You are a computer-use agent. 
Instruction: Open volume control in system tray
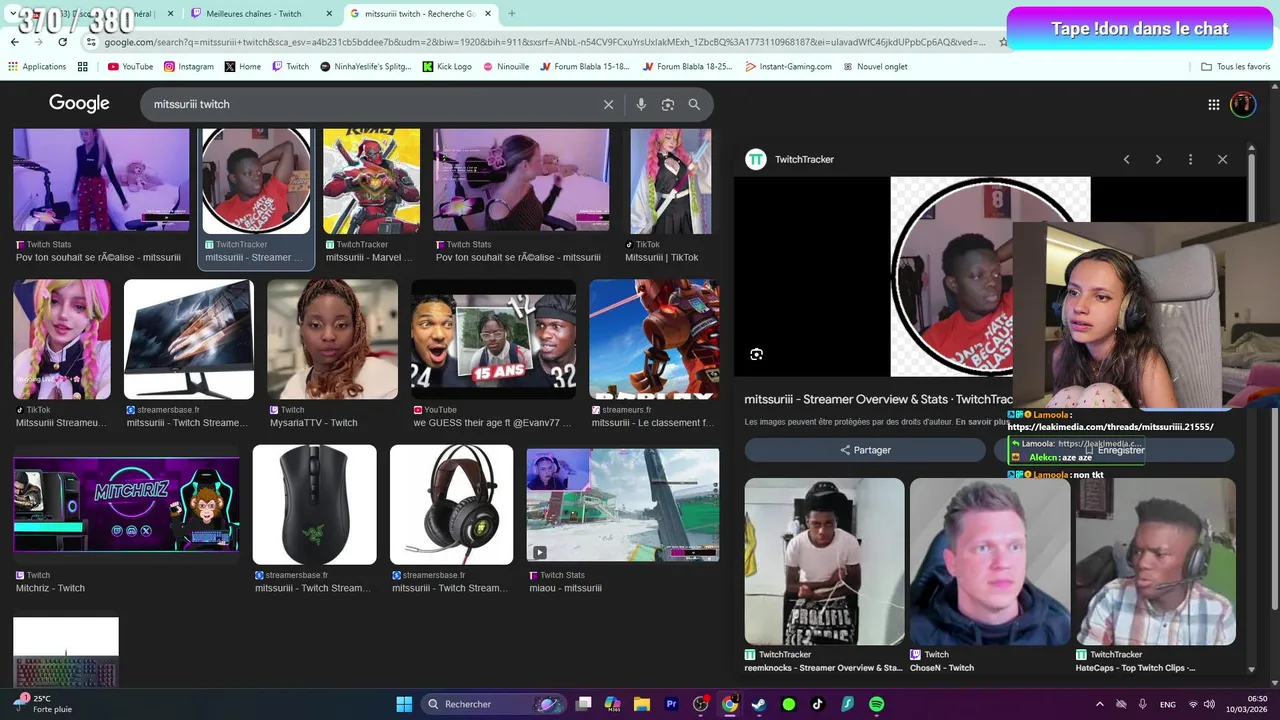coord(1208,704)
